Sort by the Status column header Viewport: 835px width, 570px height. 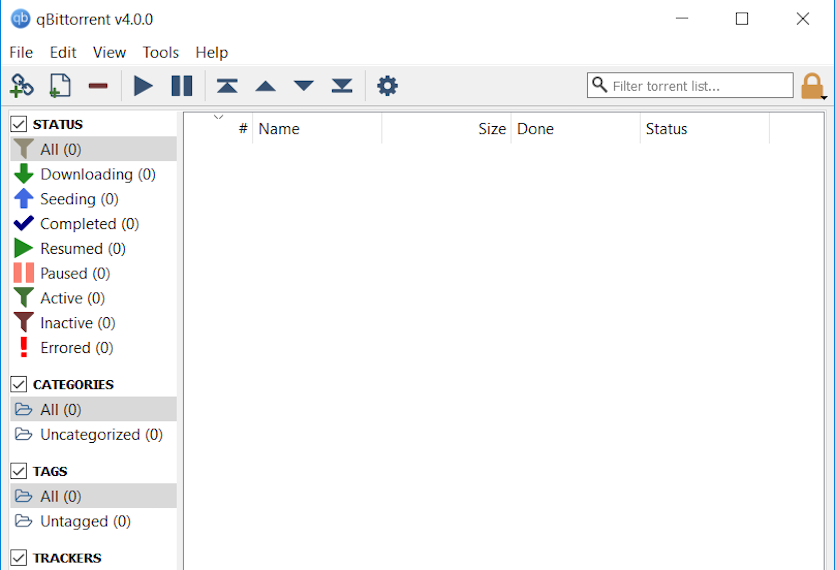click(x=705, y=129)
